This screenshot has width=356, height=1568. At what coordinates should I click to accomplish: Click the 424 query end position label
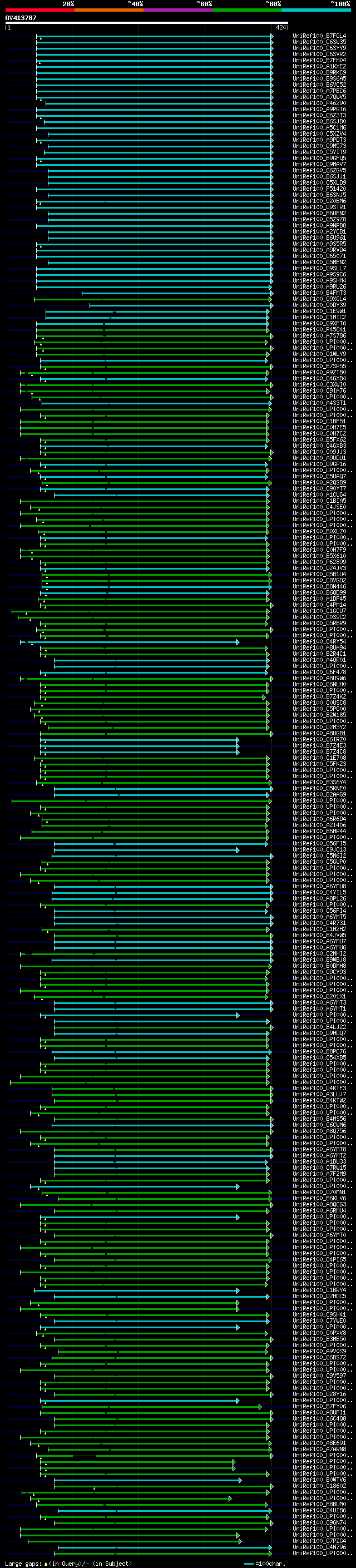pos(280,27)
